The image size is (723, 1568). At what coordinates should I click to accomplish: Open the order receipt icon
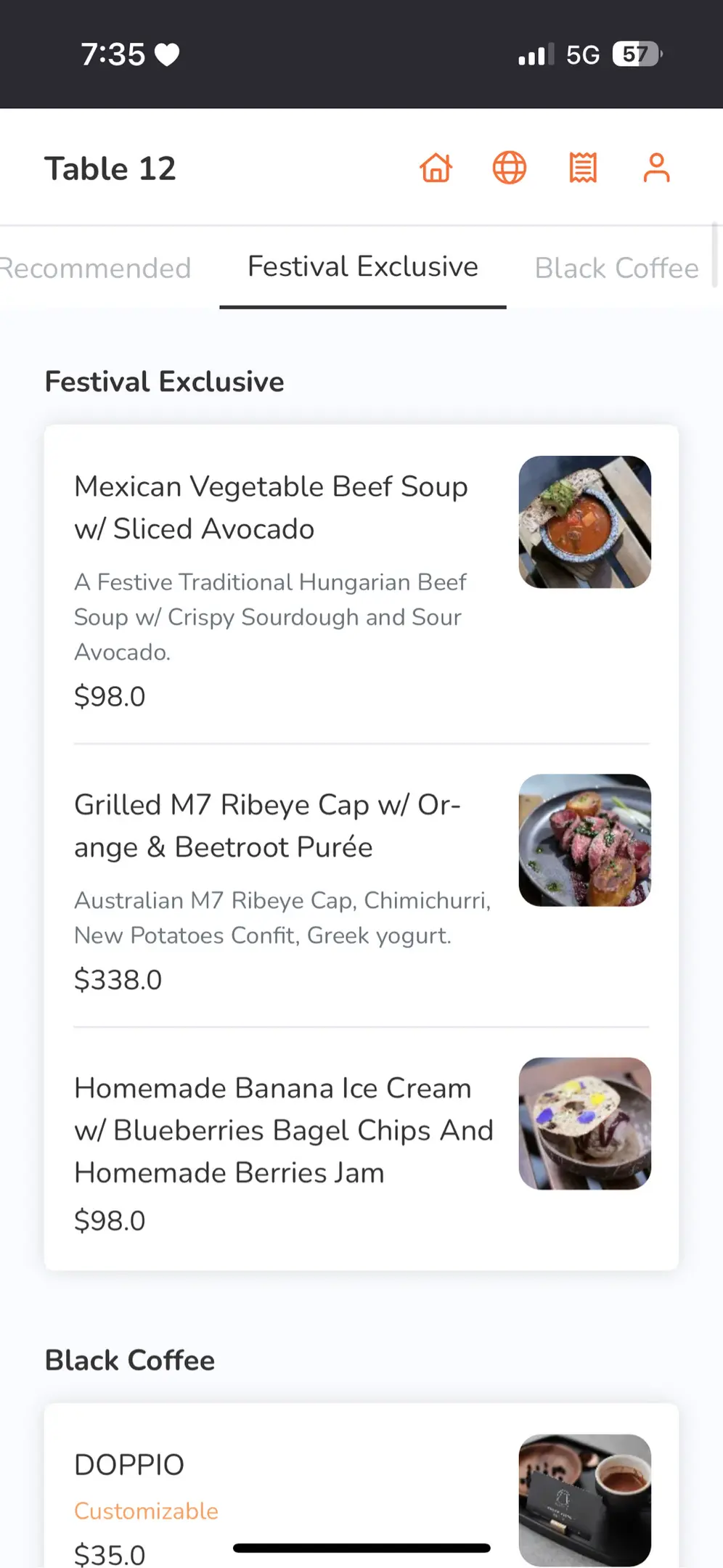pos(583,168)
